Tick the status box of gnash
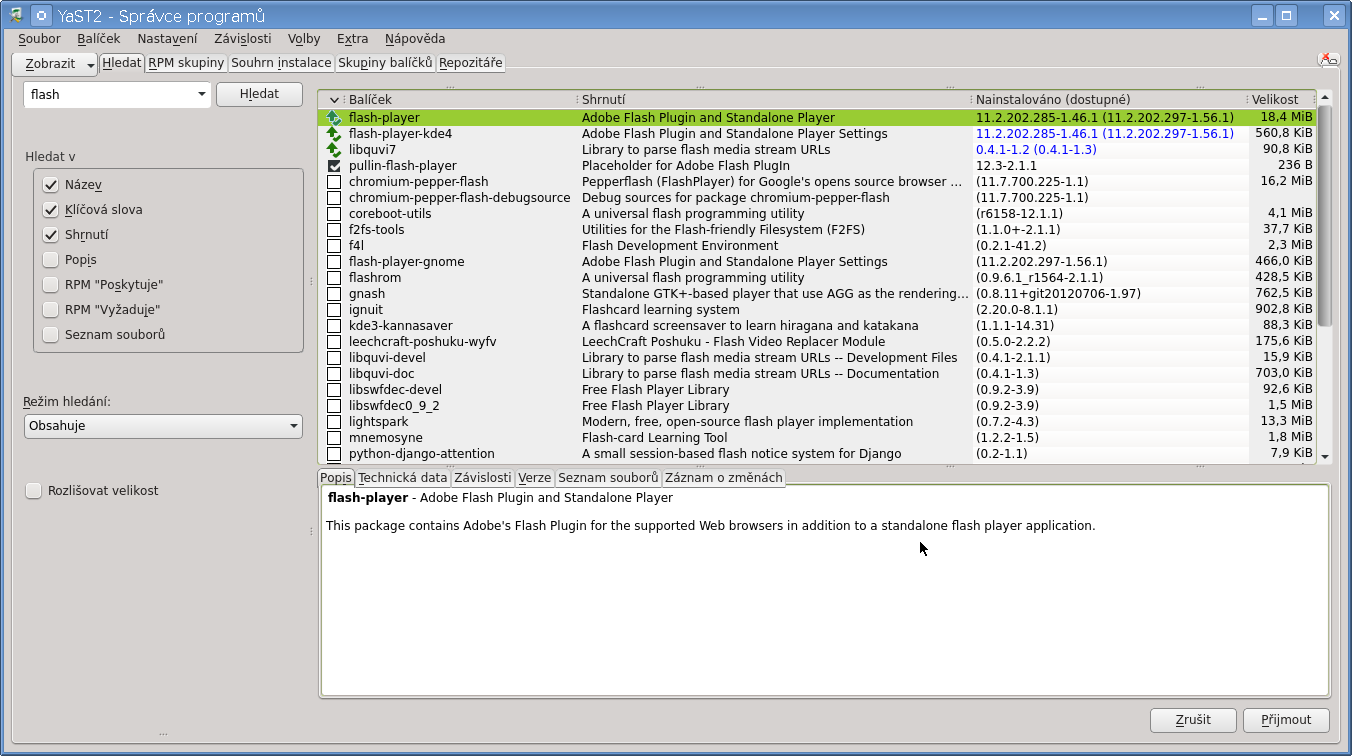 pyautogui.click(x=334, y=294)
